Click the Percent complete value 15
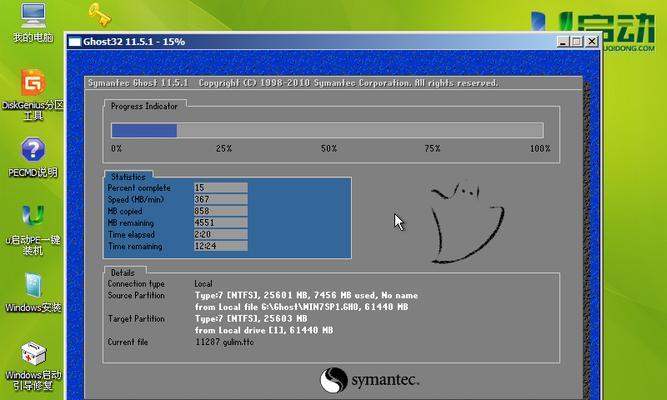 tap(220, 188)
